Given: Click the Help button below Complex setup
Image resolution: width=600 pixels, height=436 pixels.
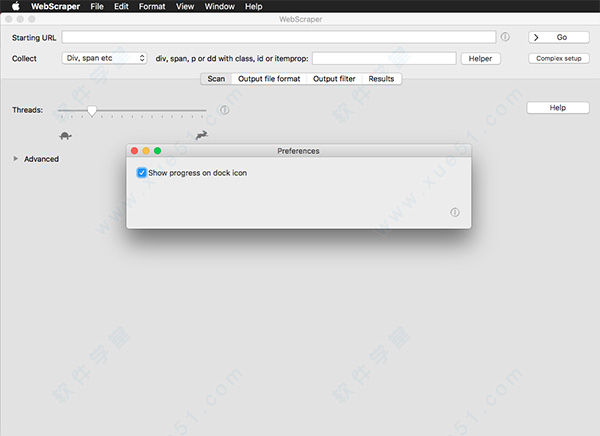Looking at the screenshot, I should pos(558,108).
